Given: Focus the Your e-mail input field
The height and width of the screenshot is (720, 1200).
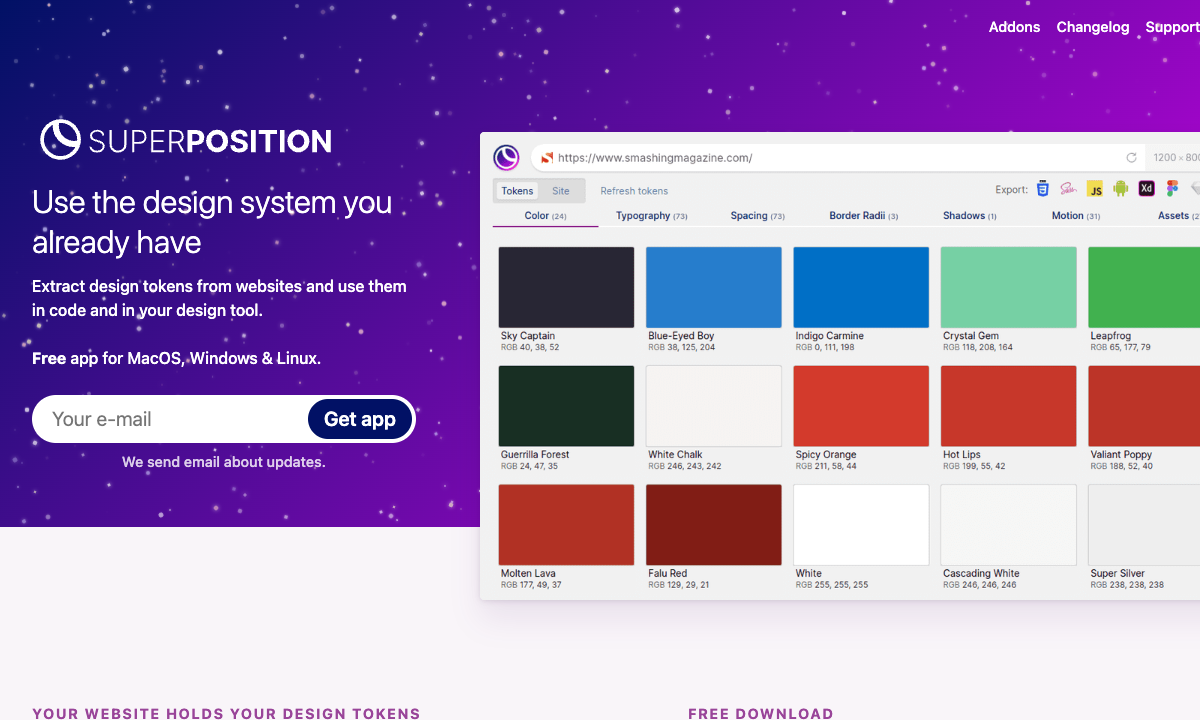Looking at the screenshot, I should tap(172, 419).
